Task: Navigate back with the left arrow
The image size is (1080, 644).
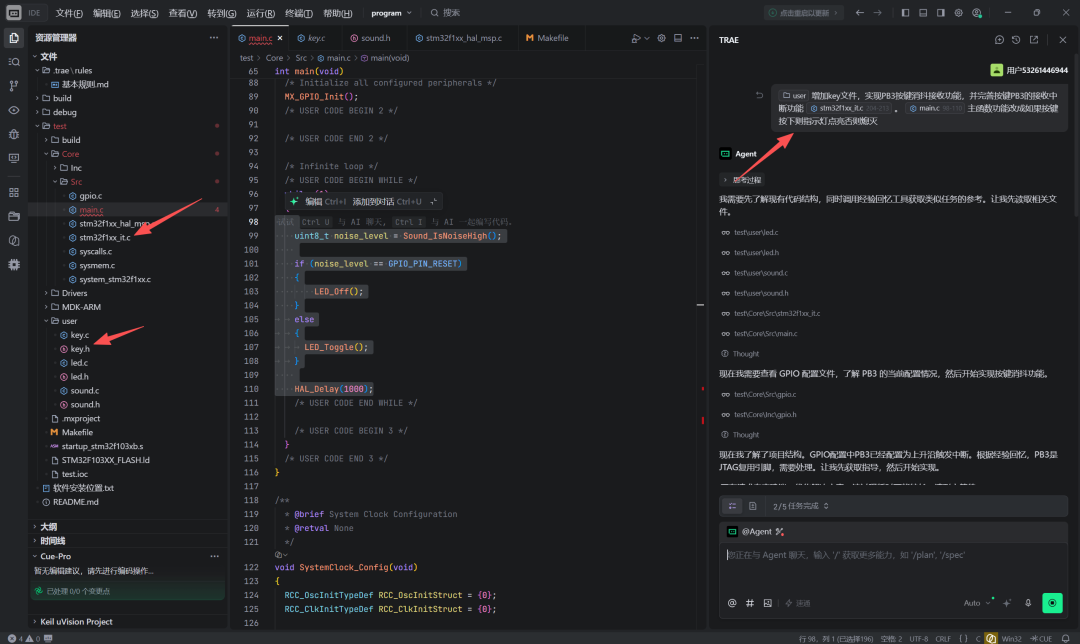Action: [x=859, y=12]
